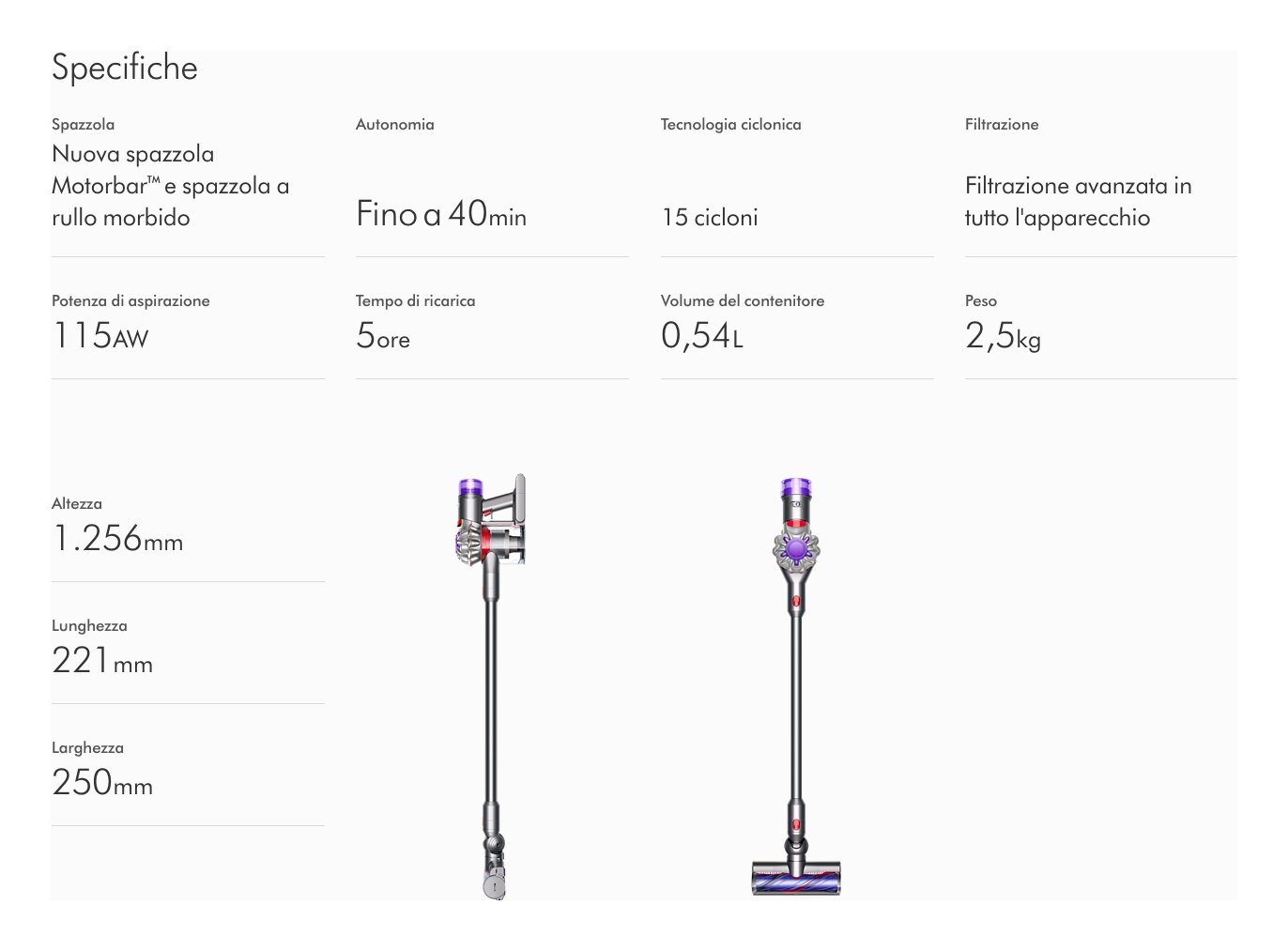
Task: Open the front-view vacuum image
Action: click(x=796, y=685)
